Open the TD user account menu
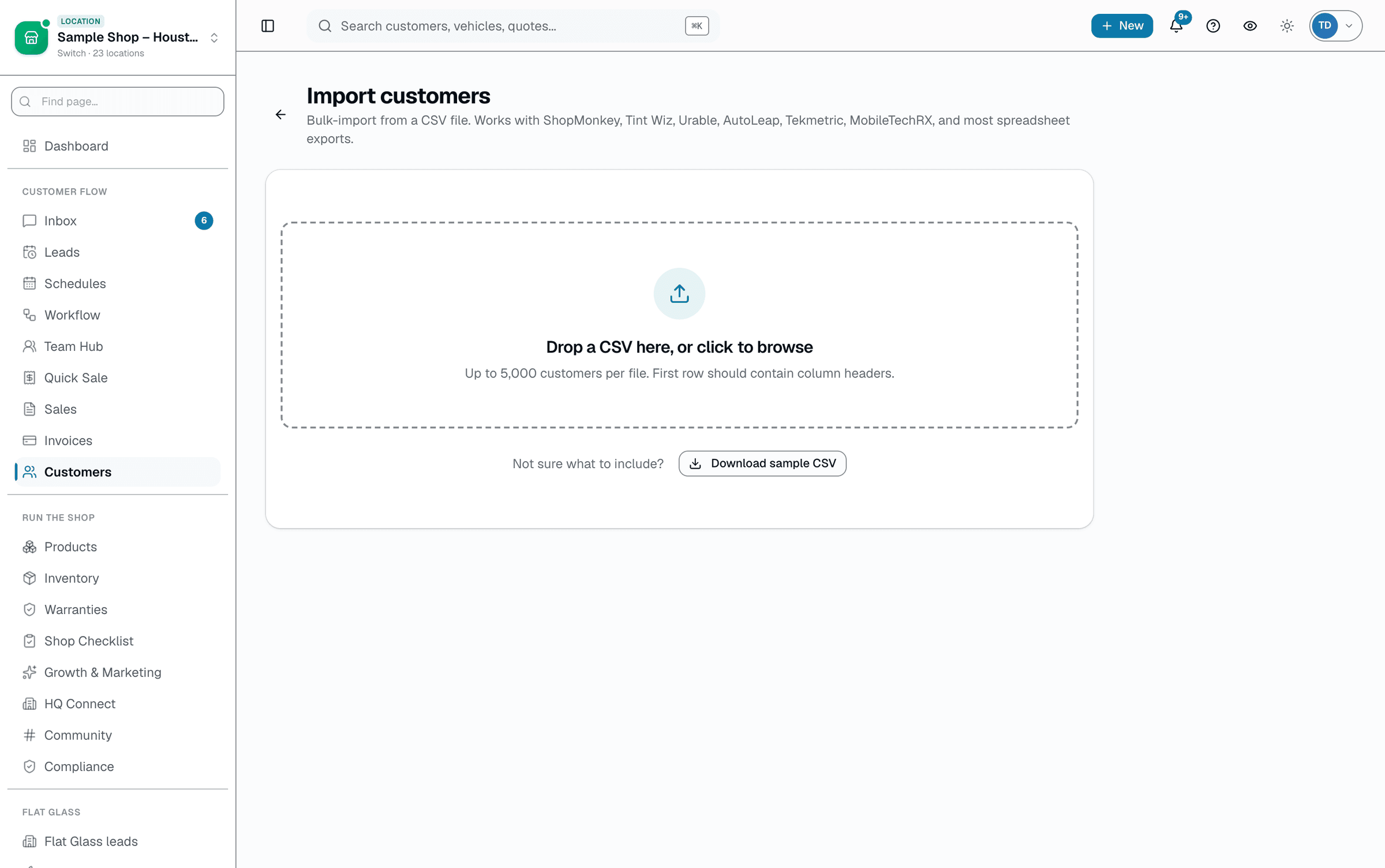 click(x=1335, y=26)
